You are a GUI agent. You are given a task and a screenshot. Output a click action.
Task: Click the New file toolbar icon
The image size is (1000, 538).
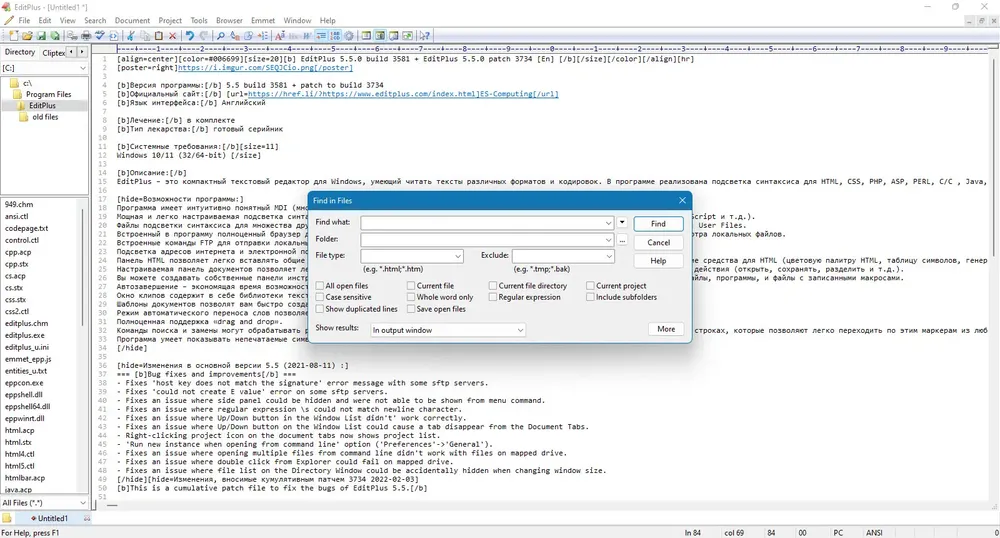tap(13, 36)
